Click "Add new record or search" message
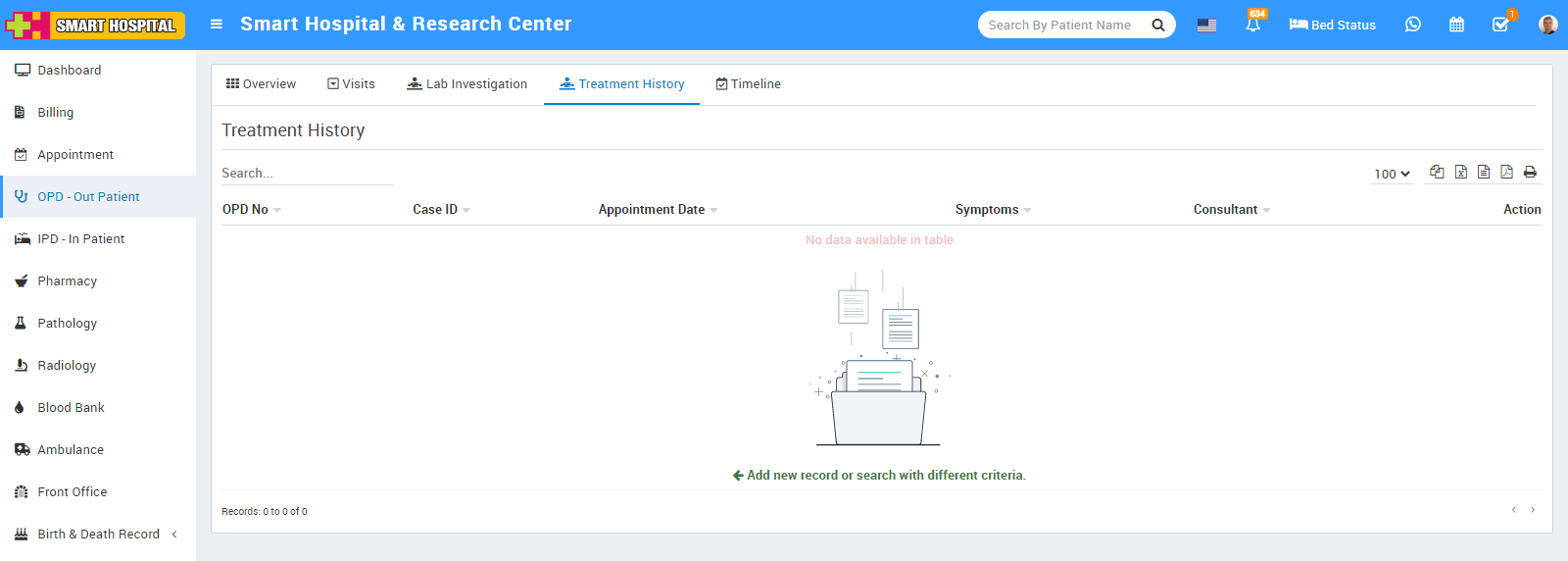Viewport: 1568px width, 561px height. coord(879,476)
